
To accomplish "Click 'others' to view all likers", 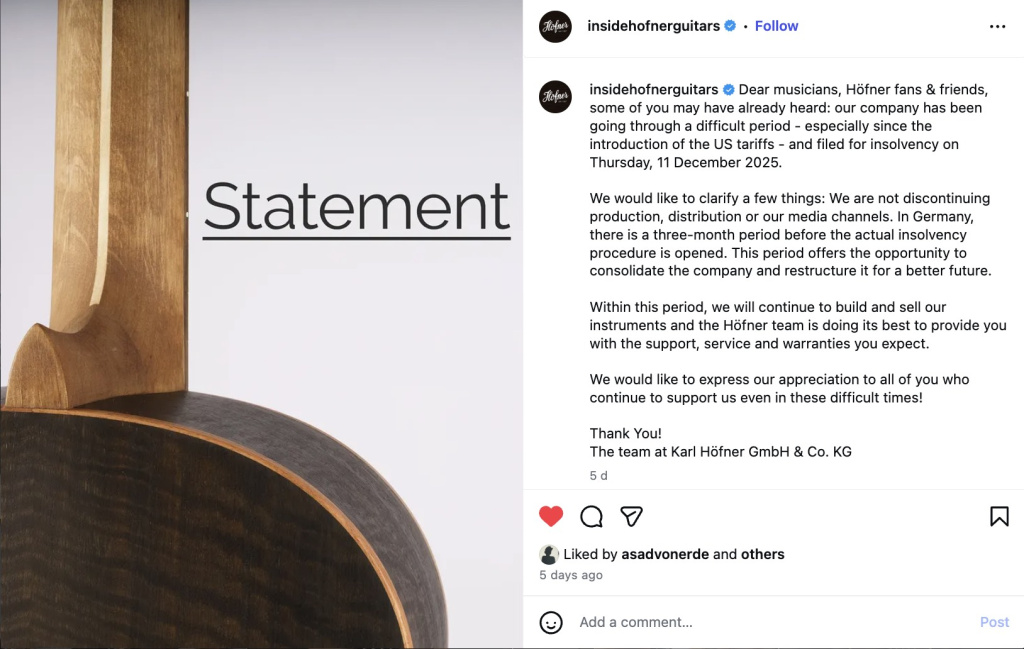I will [x=764, y=554].
